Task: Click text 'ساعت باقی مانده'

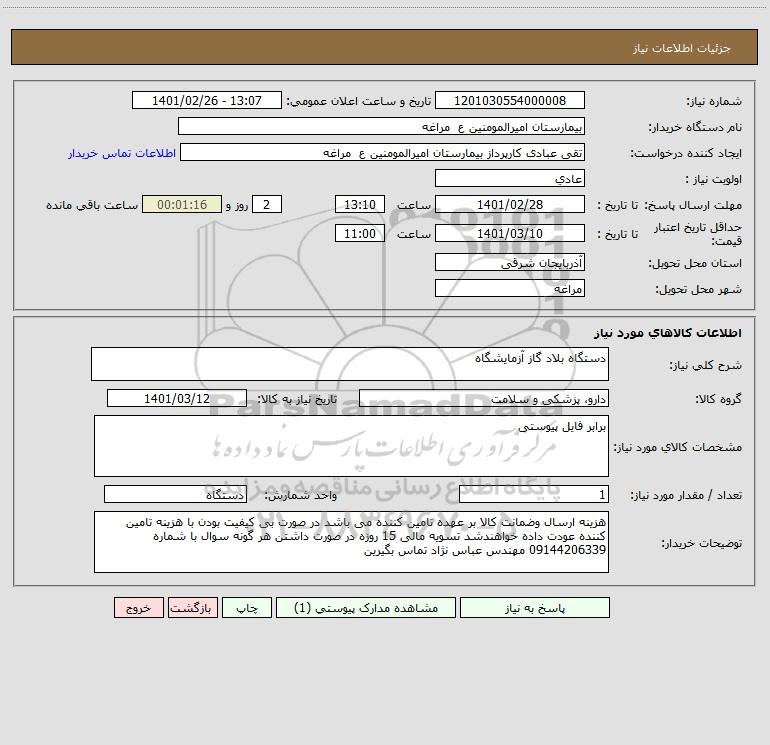Action: click(x=92, y=205)
